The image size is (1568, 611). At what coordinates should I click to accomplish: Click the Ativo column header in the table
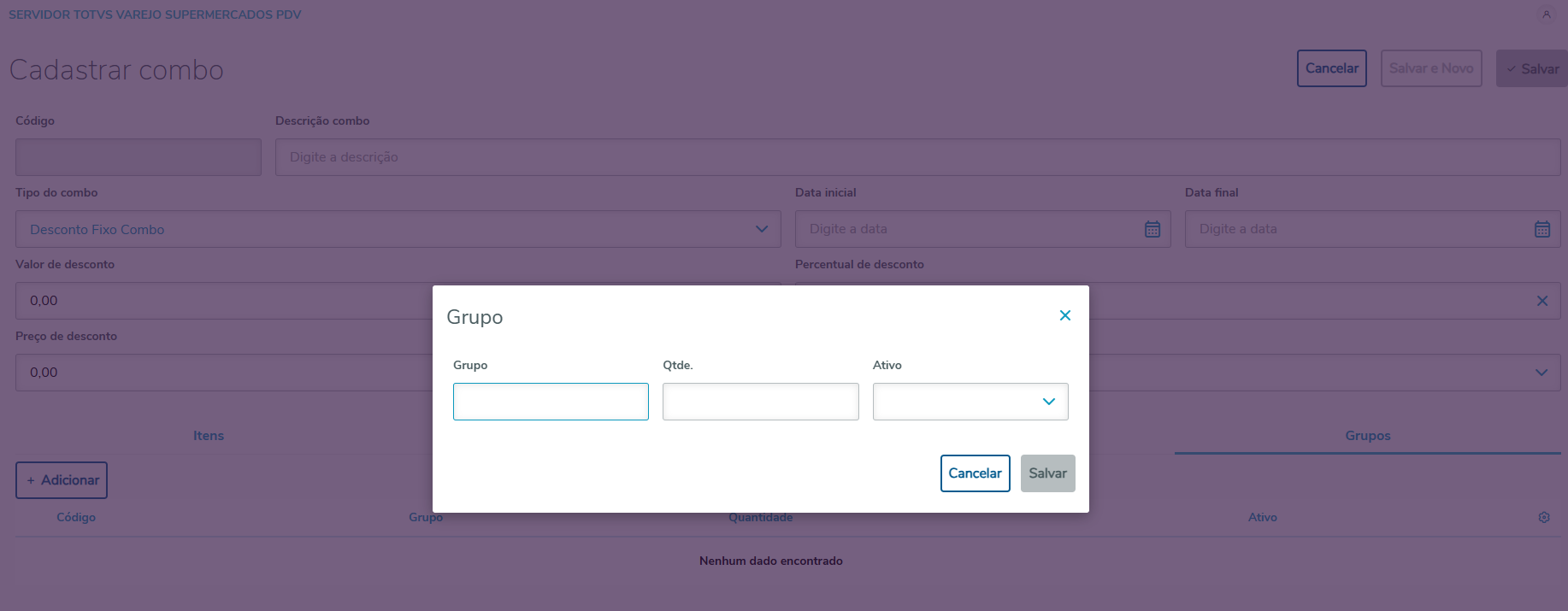point(1263,517)
